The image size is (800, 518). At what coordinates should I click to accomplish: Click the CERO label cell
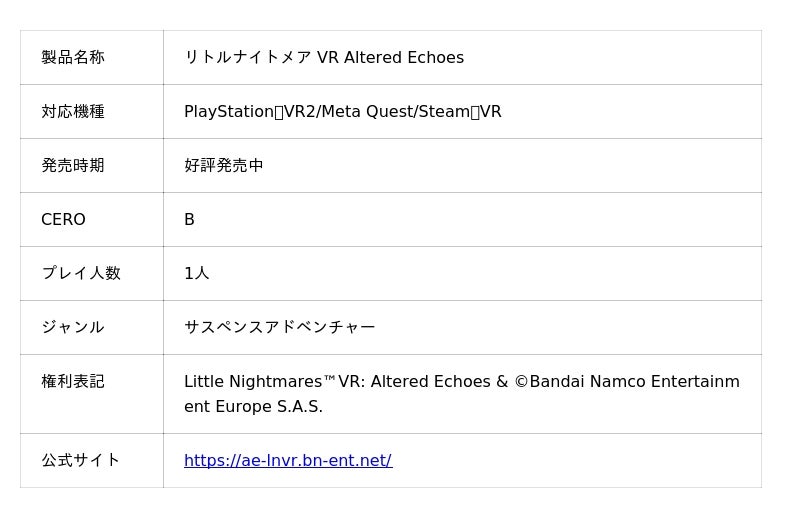click(63, 219)
